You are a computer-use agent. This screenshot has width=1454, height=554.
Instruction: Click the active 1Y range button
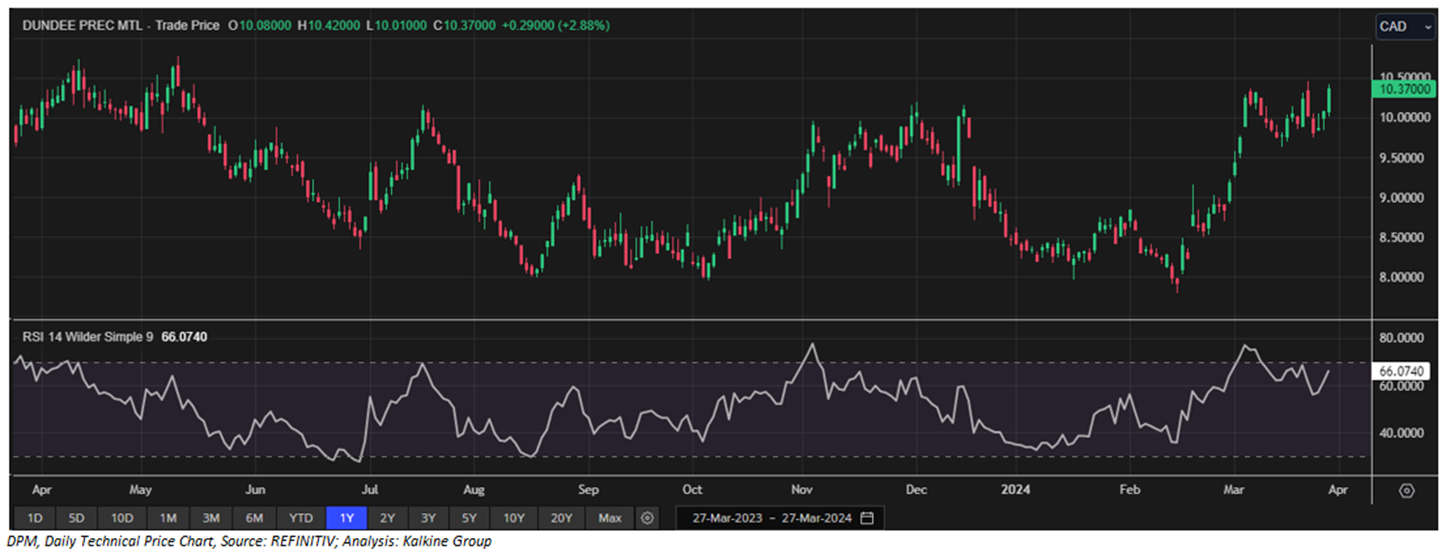click(346, 518)
